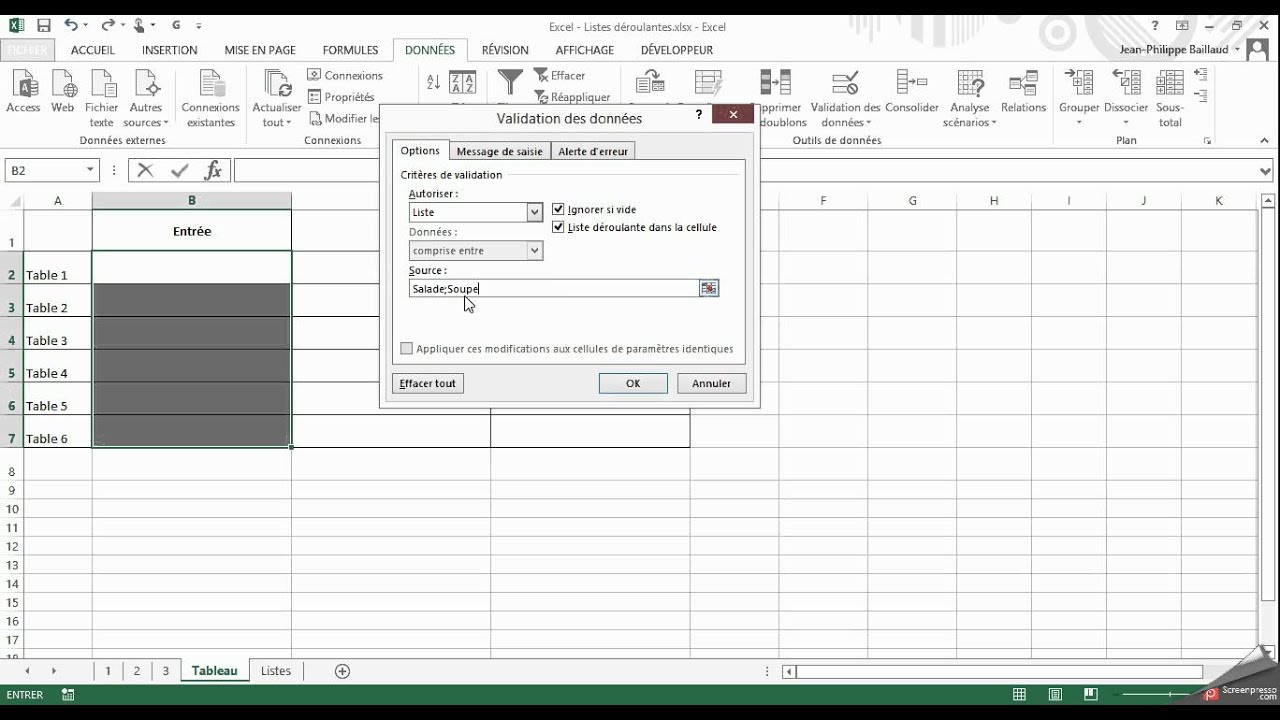Screen dimensions: 1280x720
Task: Open the RÉVISION ribbon tab
Action: [505, 50]
